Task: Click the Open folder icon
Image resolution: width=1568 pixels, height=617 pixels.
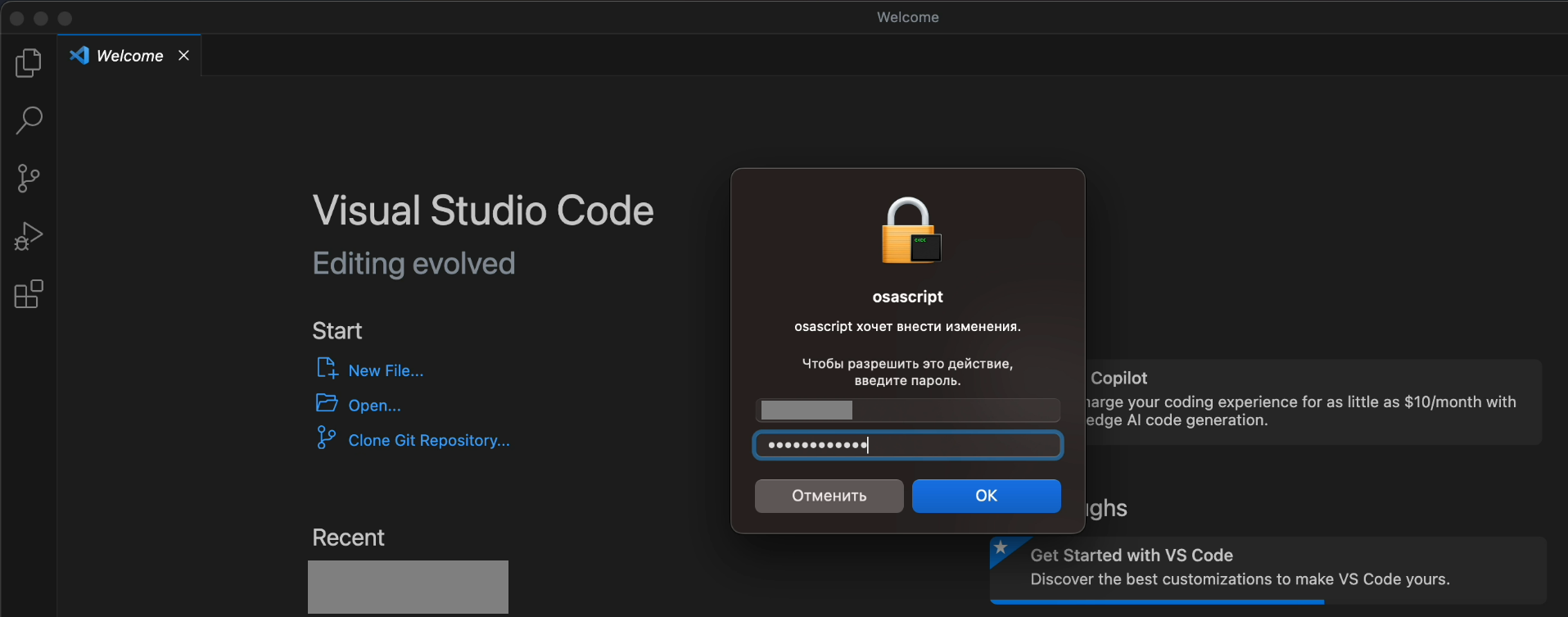Action: 327,403
